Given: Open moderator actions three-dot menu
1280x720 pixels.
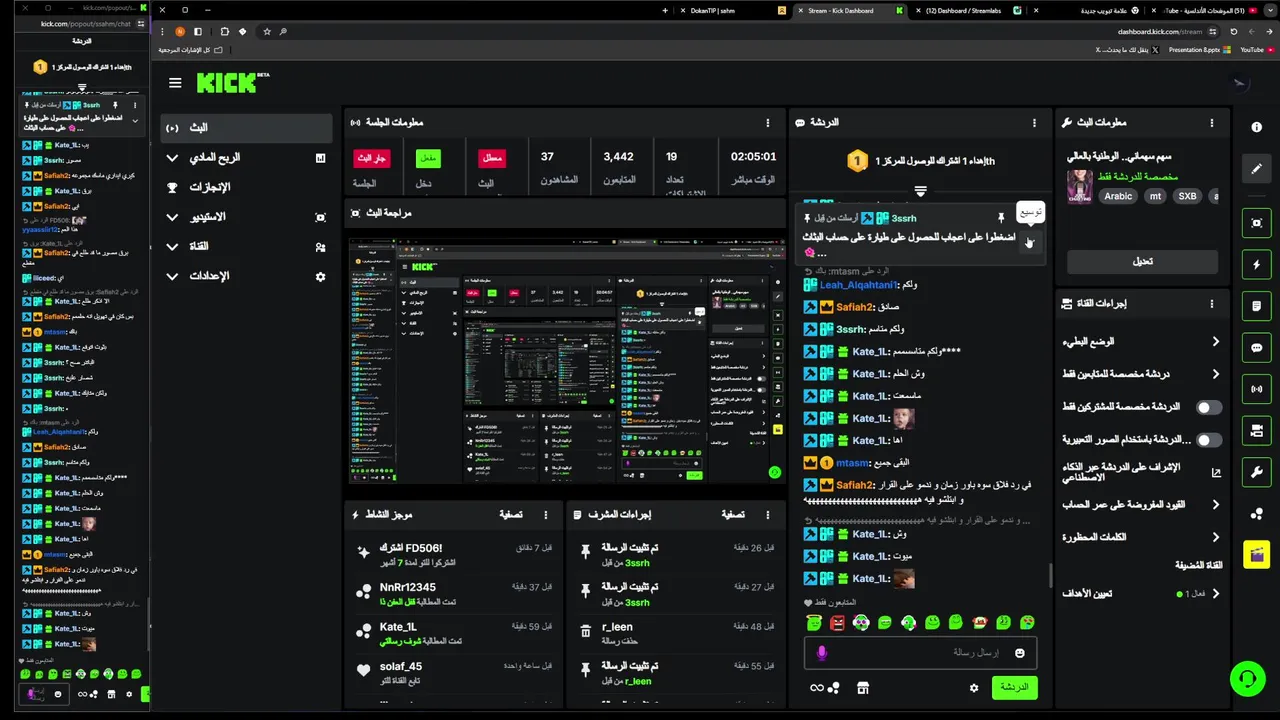Looking at the screenshot, I should 768,515.
